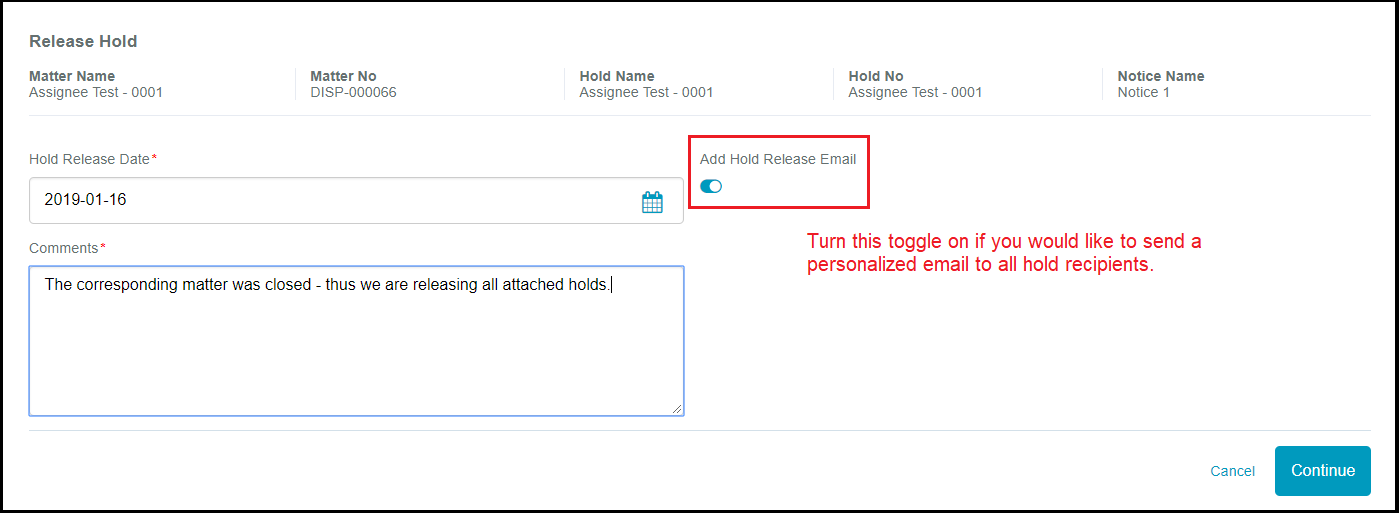Click the 'Notice Name' header label

click(x=1161, y=76)
